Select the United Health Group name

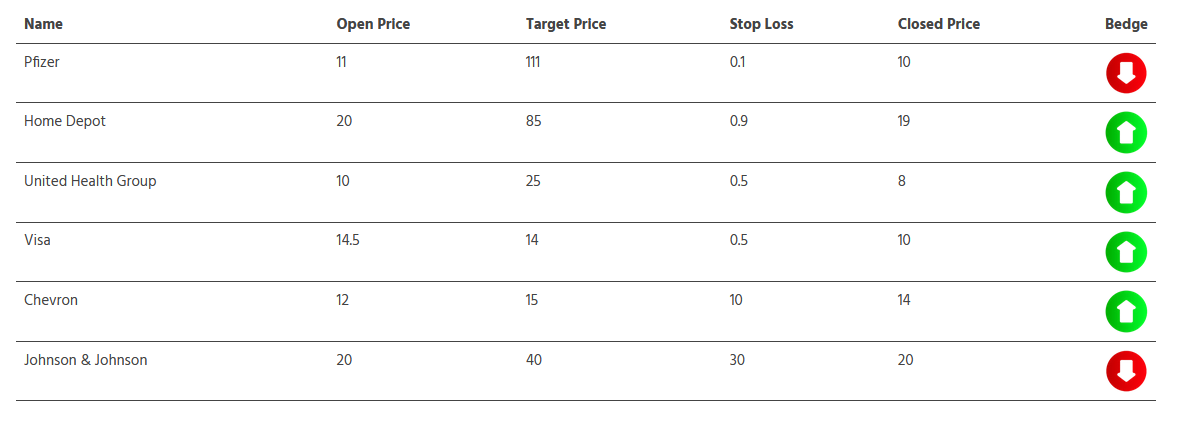pyautogui.click(x=90, y=181)
